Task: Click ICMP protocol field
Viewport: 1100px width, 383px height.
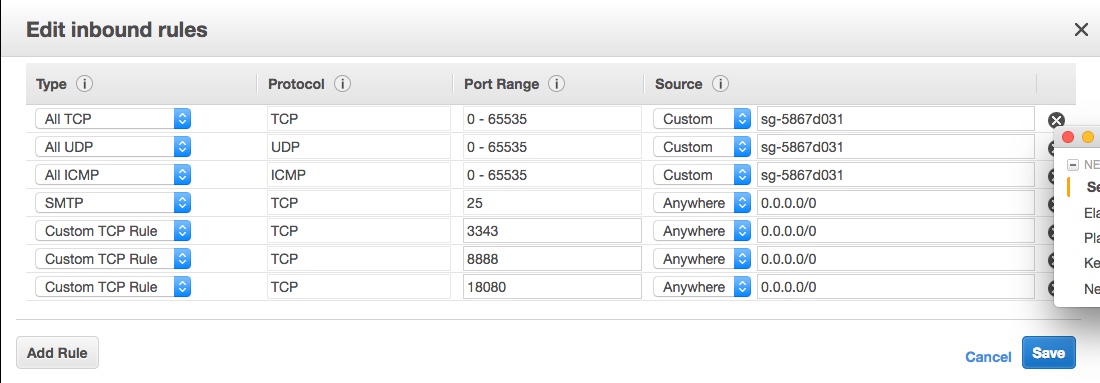Action: pos(358,175)
